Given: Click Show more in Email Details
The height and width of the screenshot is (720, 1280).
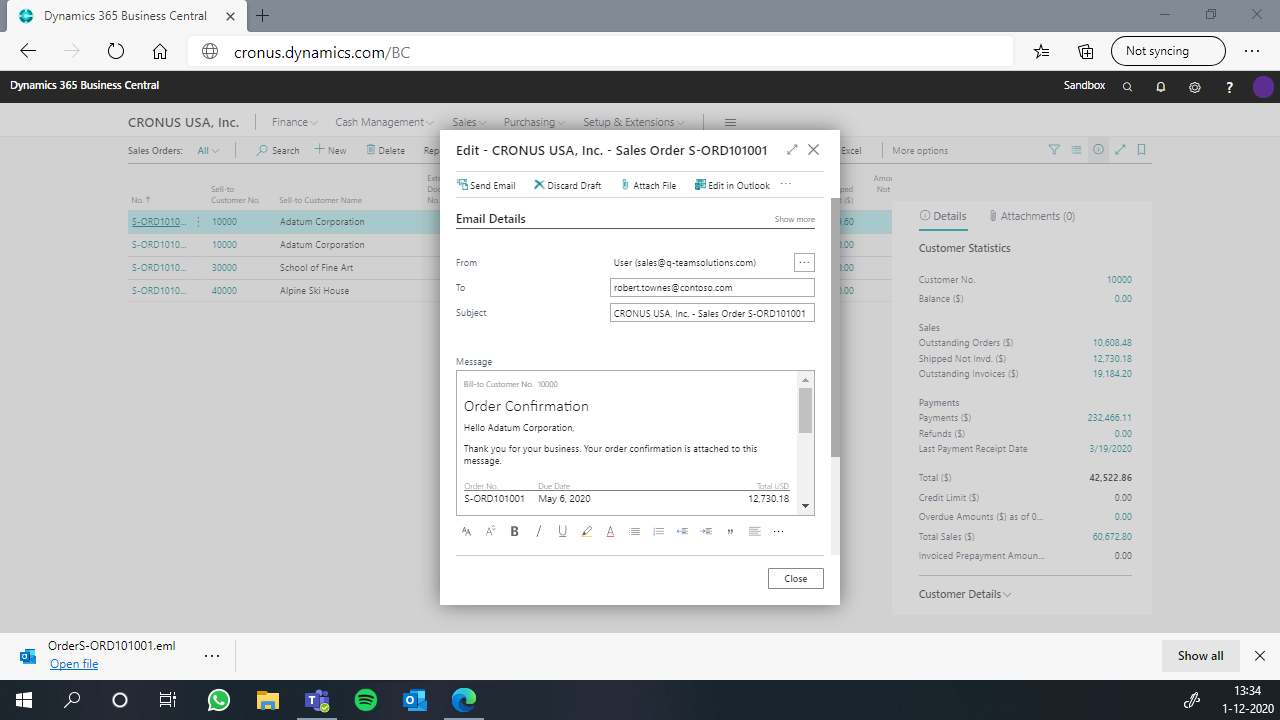Looking at the screenshot, I should (x=794, y=219).
